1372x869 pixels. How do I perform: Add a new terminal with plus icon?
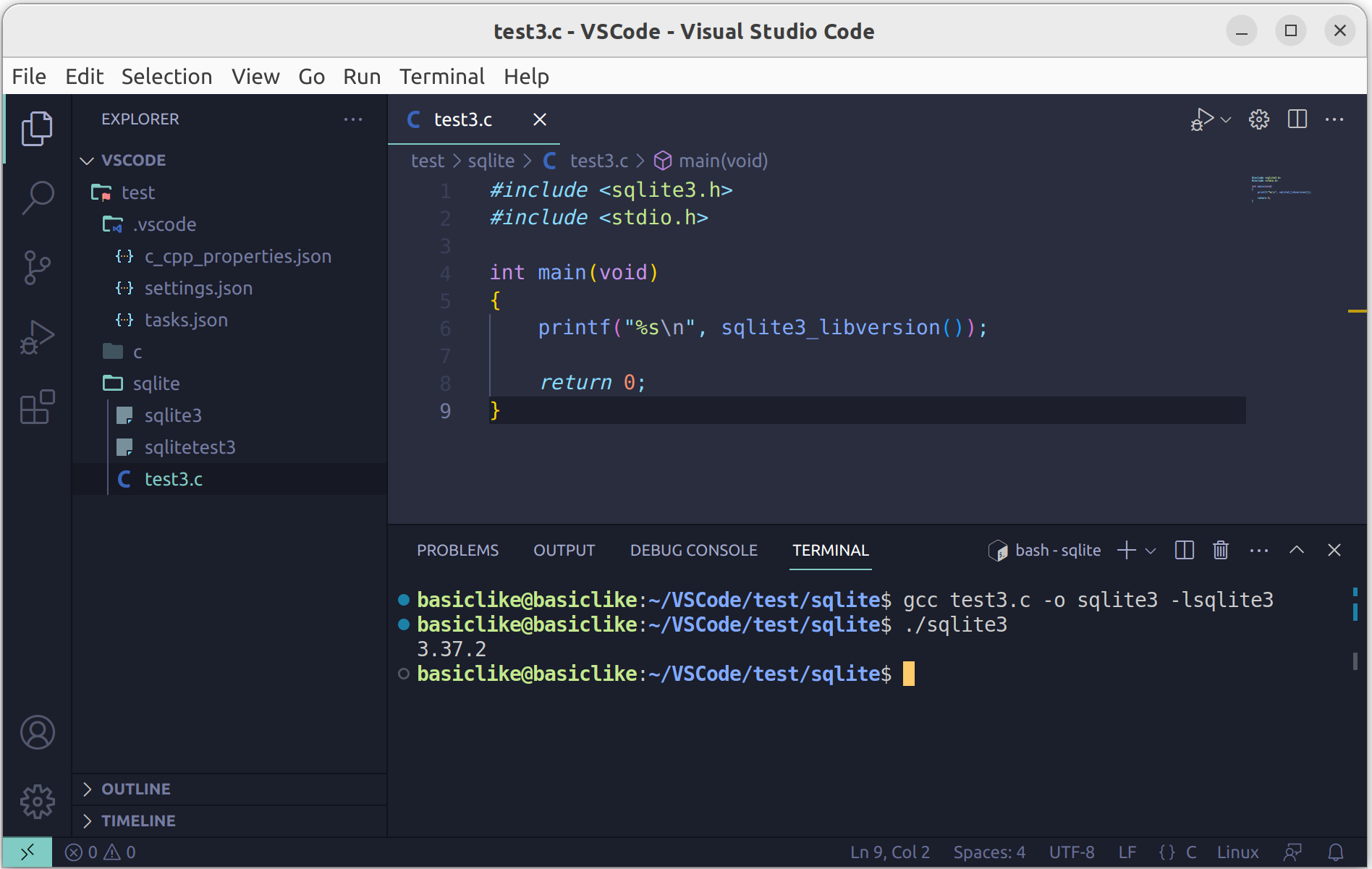click(1127, 551)
